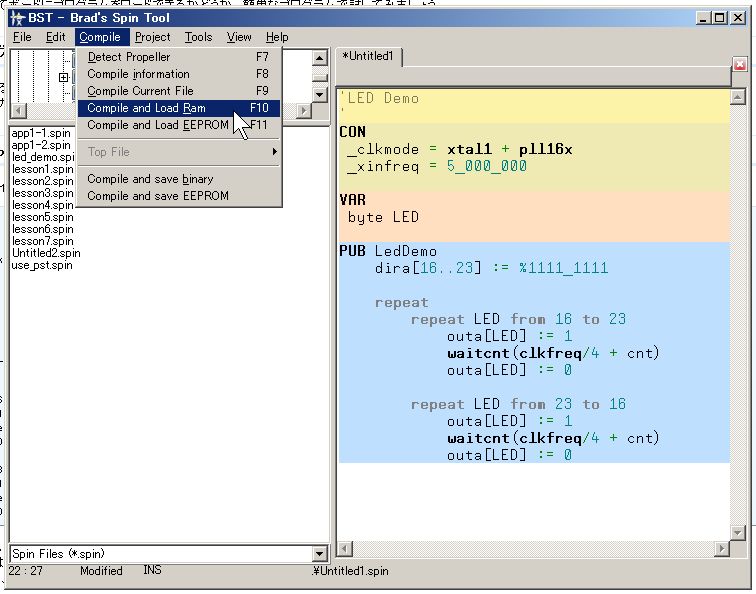The image size is (756, 594).
Task: Select Detect Propeller menu entry
Action: point(129,57)
